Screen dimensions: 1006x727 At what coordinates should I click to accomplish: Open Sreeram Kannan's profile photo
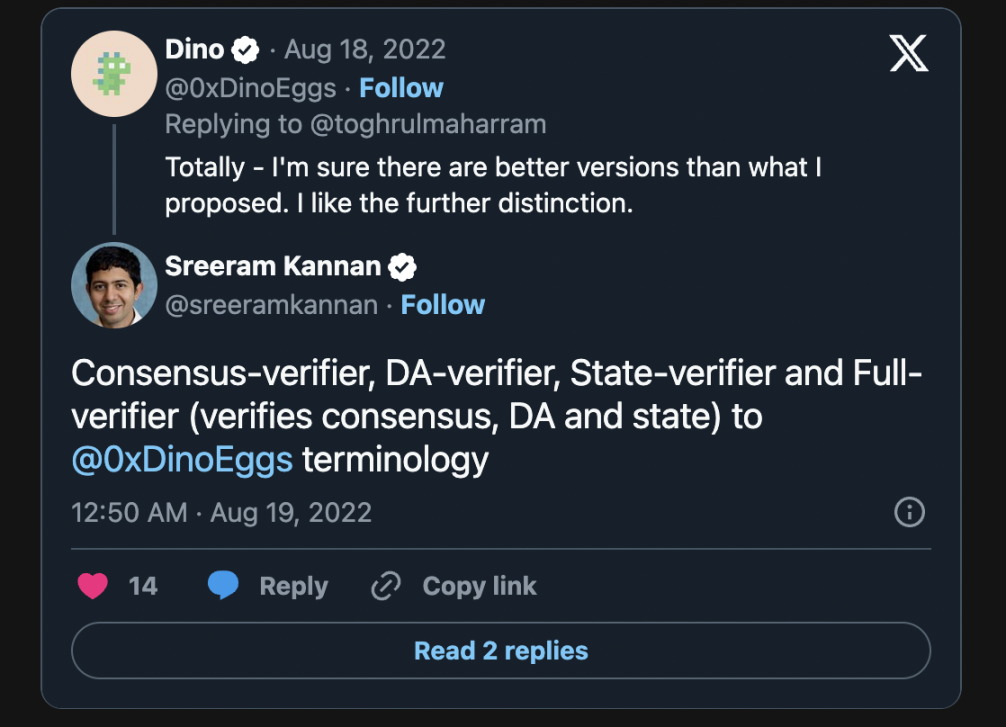click(114, 285)
